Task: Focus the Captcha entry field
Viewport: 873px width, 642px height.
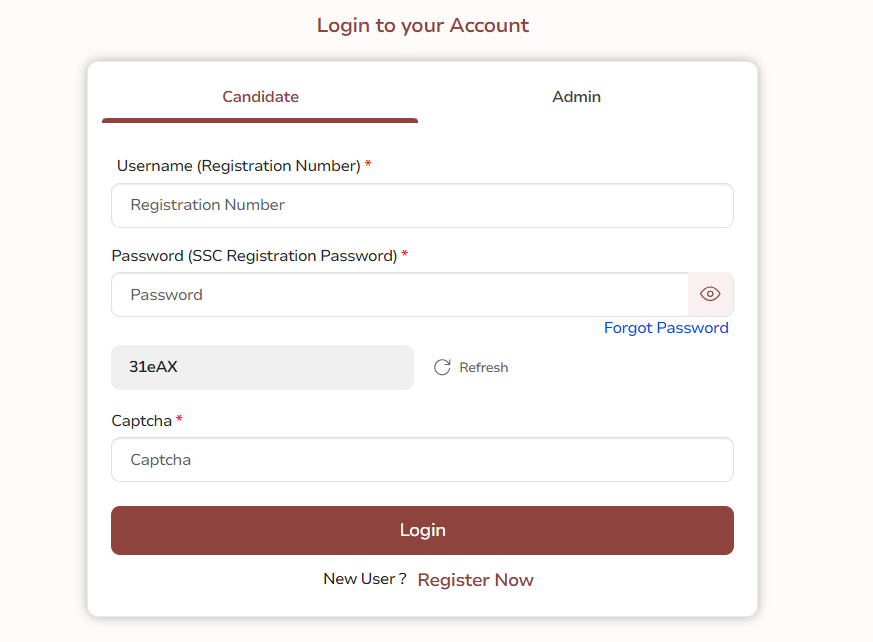Action: coord(421,460)
